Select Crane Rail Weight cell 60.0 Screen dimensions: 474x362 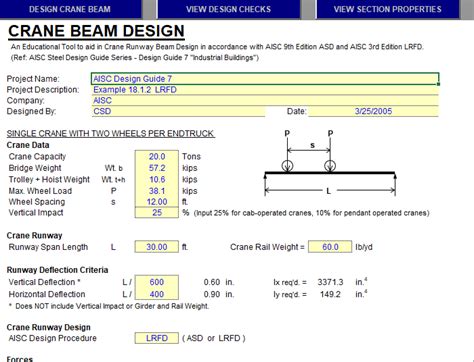tap(330, 247)
